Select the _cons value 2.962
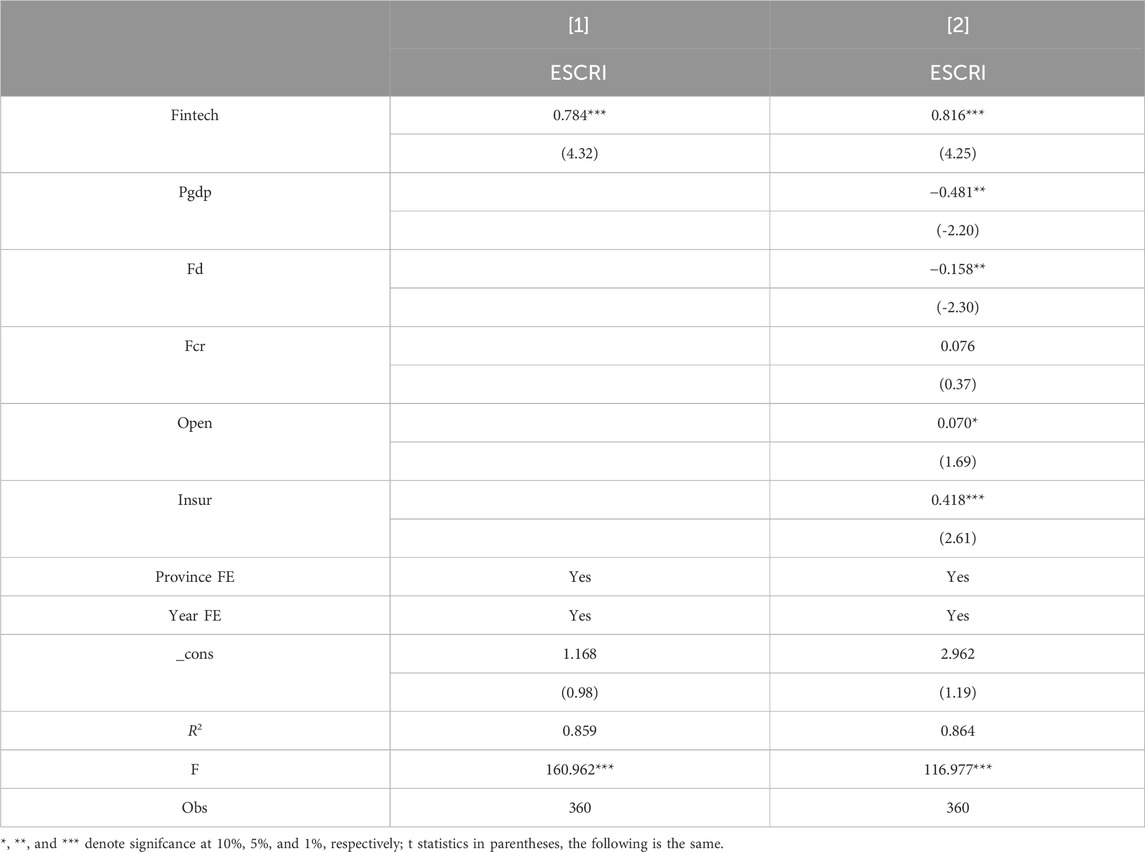Image resolution: width=1145 pixels, height=852 pixels. click(x=957, y=654)
